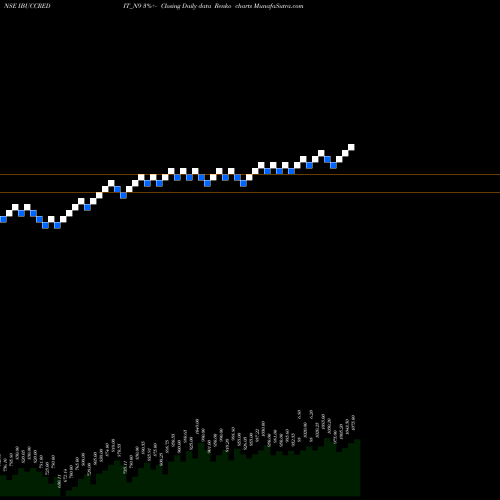This screenshot has height=500, width=500.
Task: Click the NSE IBUCCRED symbol title
Action: 27,6
